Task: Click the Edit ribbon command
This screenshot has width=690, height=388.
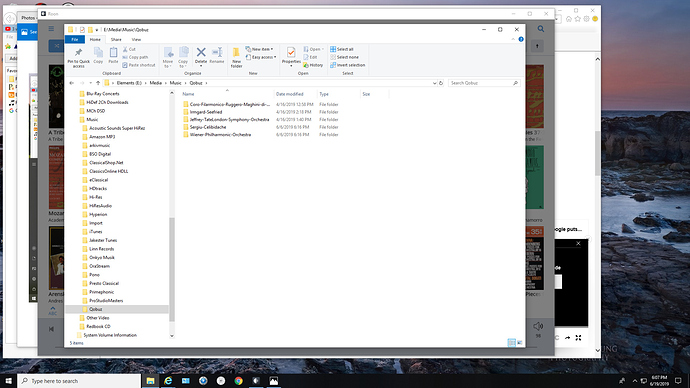Action: pyautogui.click(x=310, y=57)
